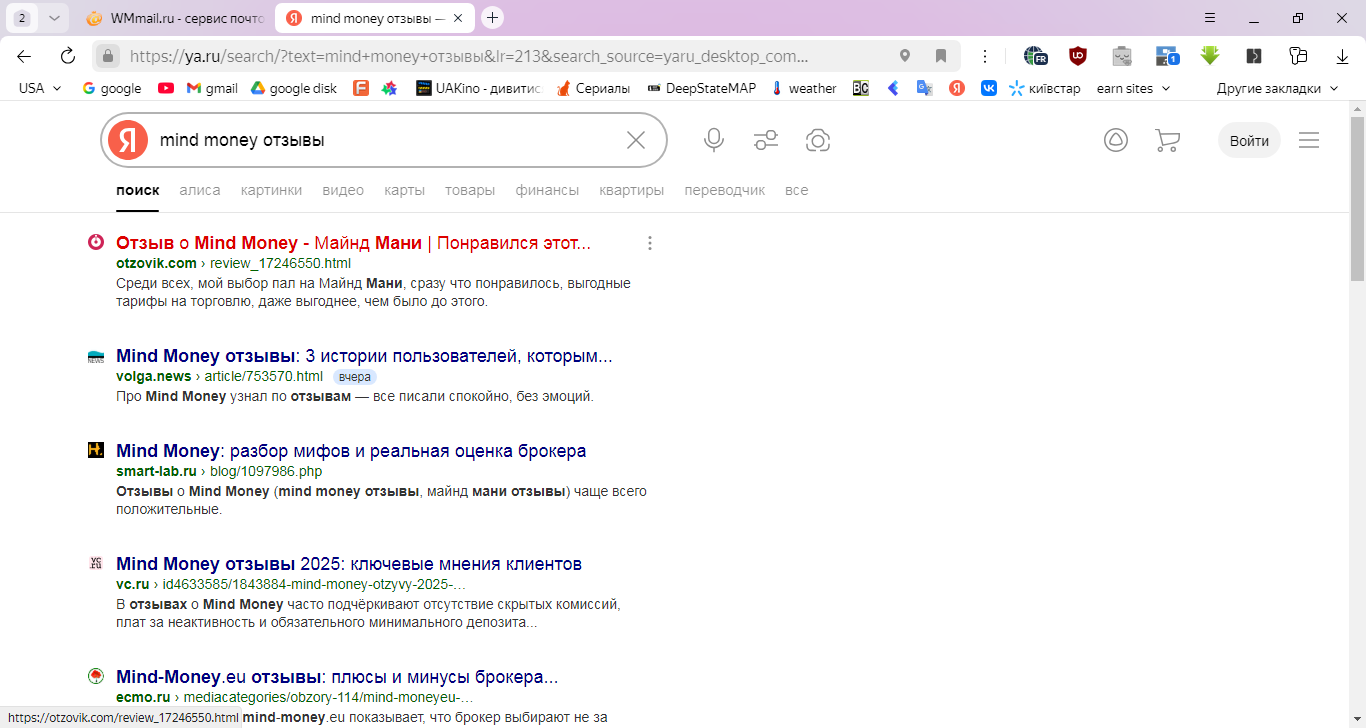Open the three-dot menu beside the address bar
Viewport: 1366px width, 728px height.
(x=985, y=56)
